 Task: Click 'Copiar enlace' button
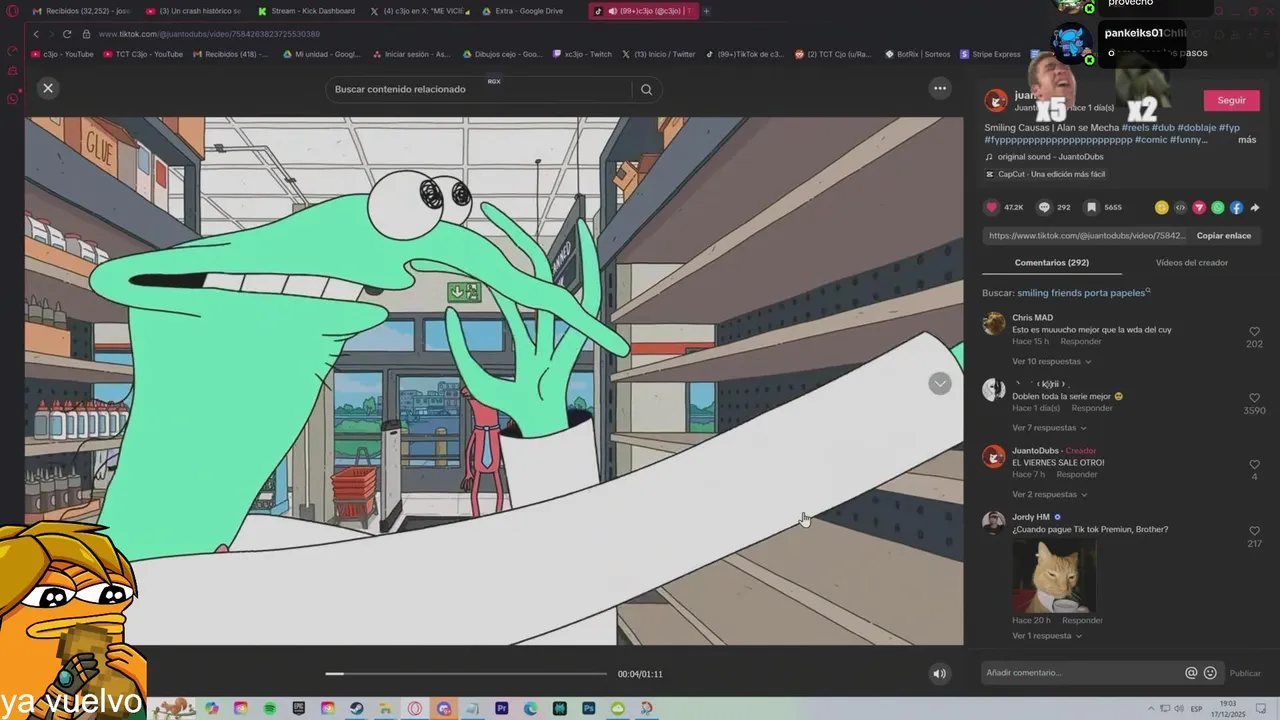click(x=1223, y=236)
